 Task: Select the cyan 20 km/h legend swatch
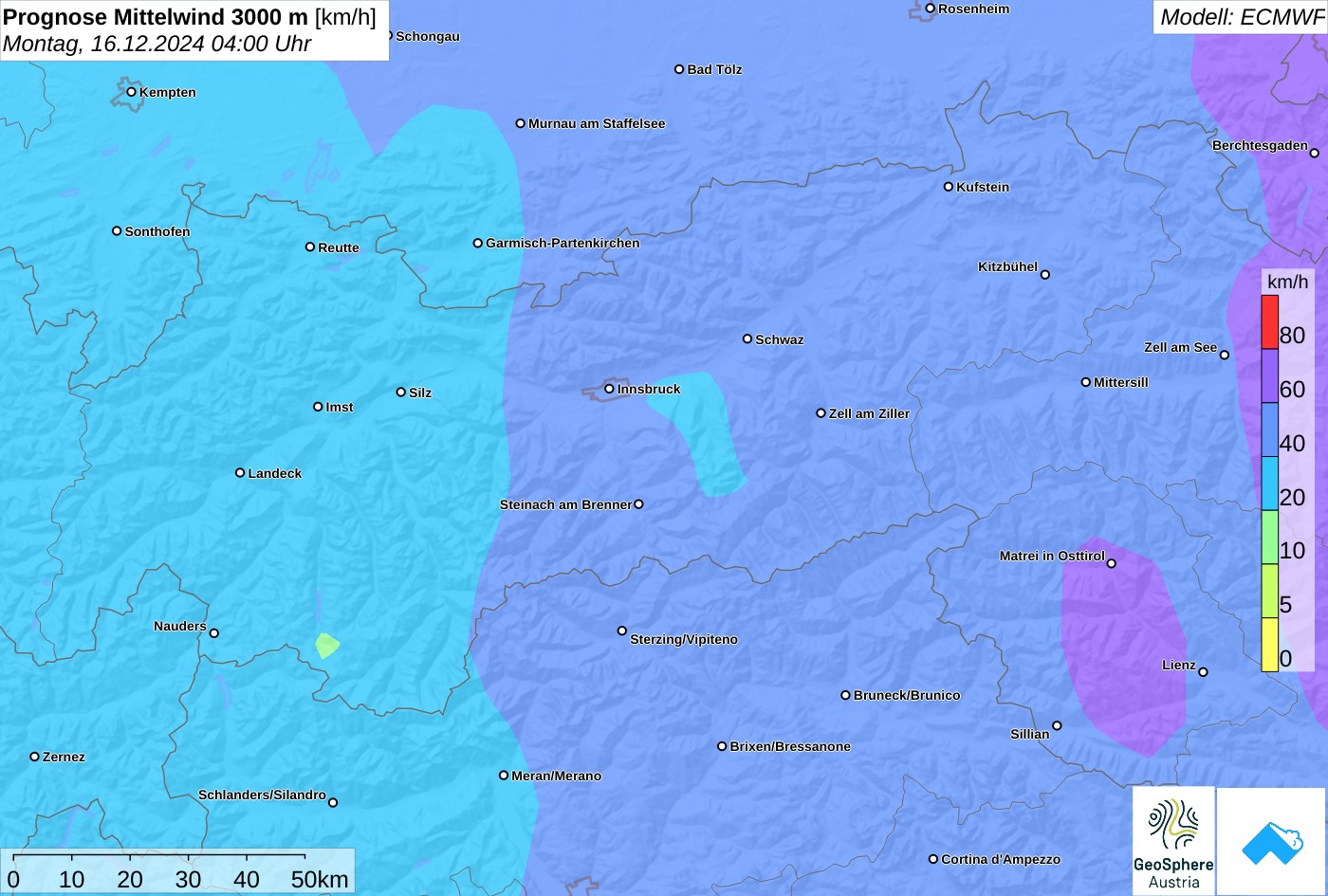[1269, 484]
